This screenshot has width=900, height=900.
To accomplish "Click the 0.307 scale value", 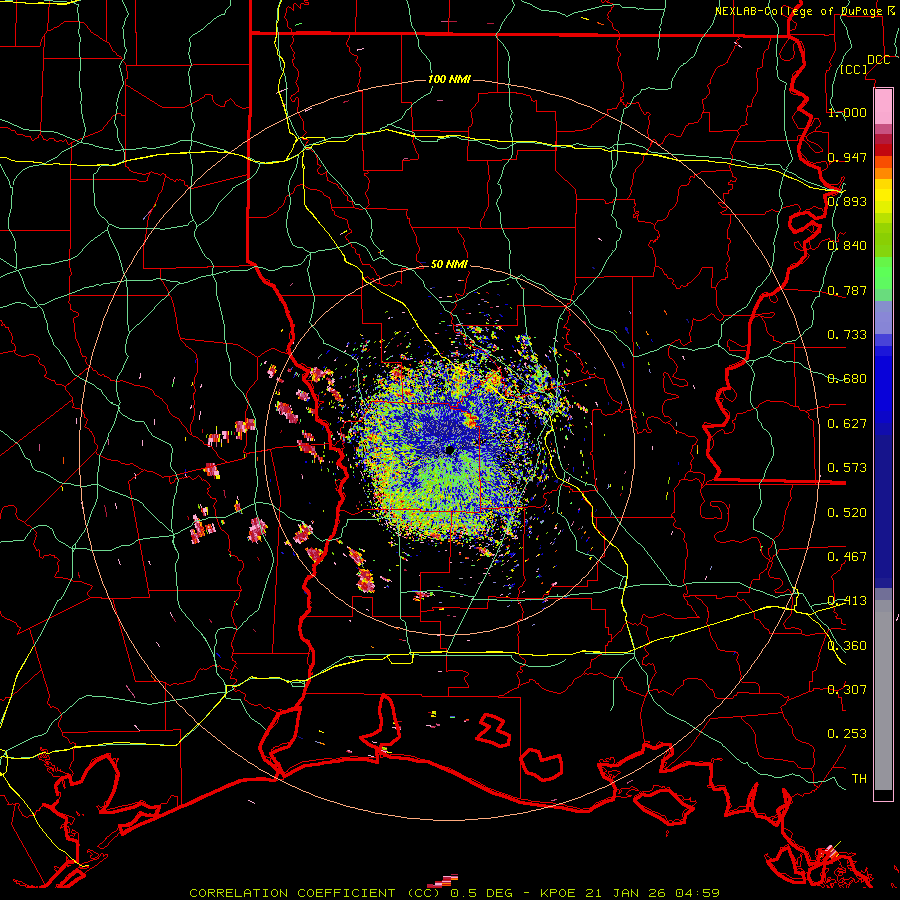I will click(x=847, y=690).
